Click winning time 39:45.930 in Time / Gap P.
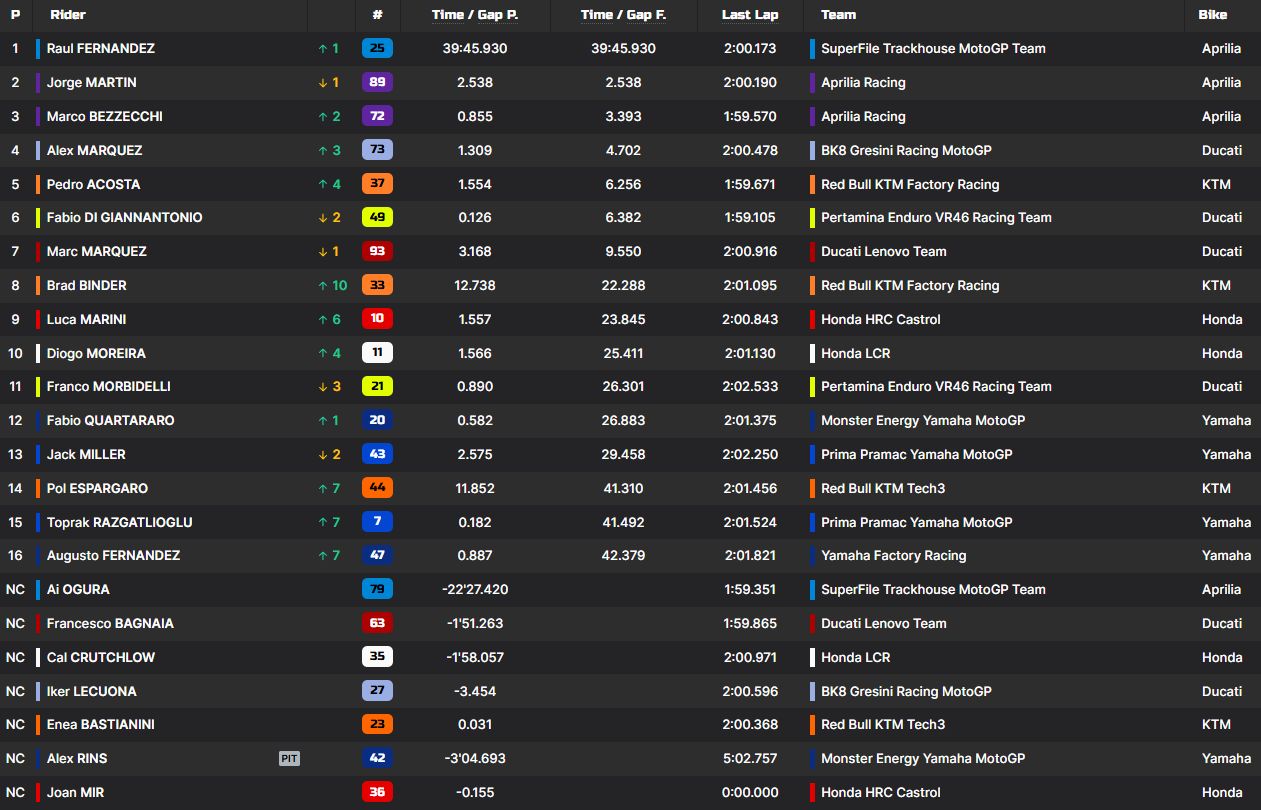 point(475,48)
